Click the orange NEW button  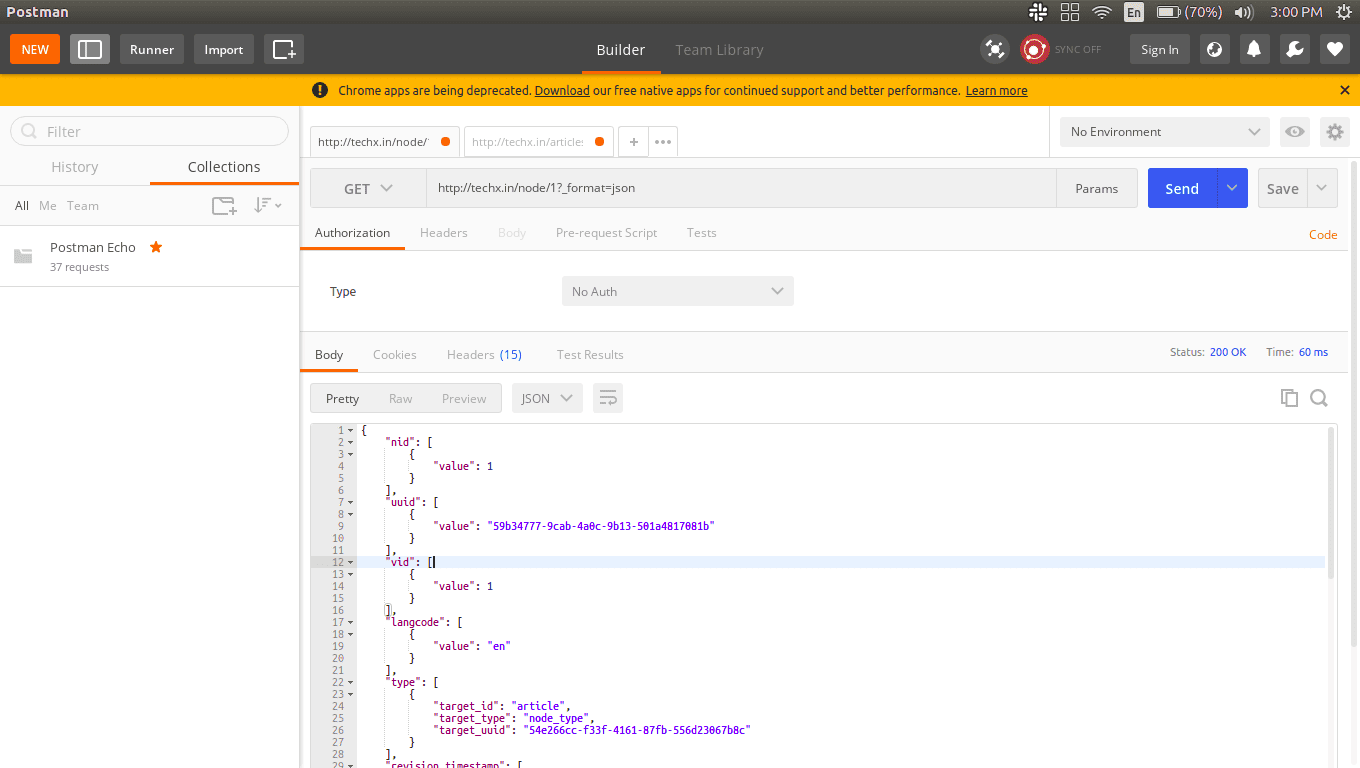tap(35, 49)
